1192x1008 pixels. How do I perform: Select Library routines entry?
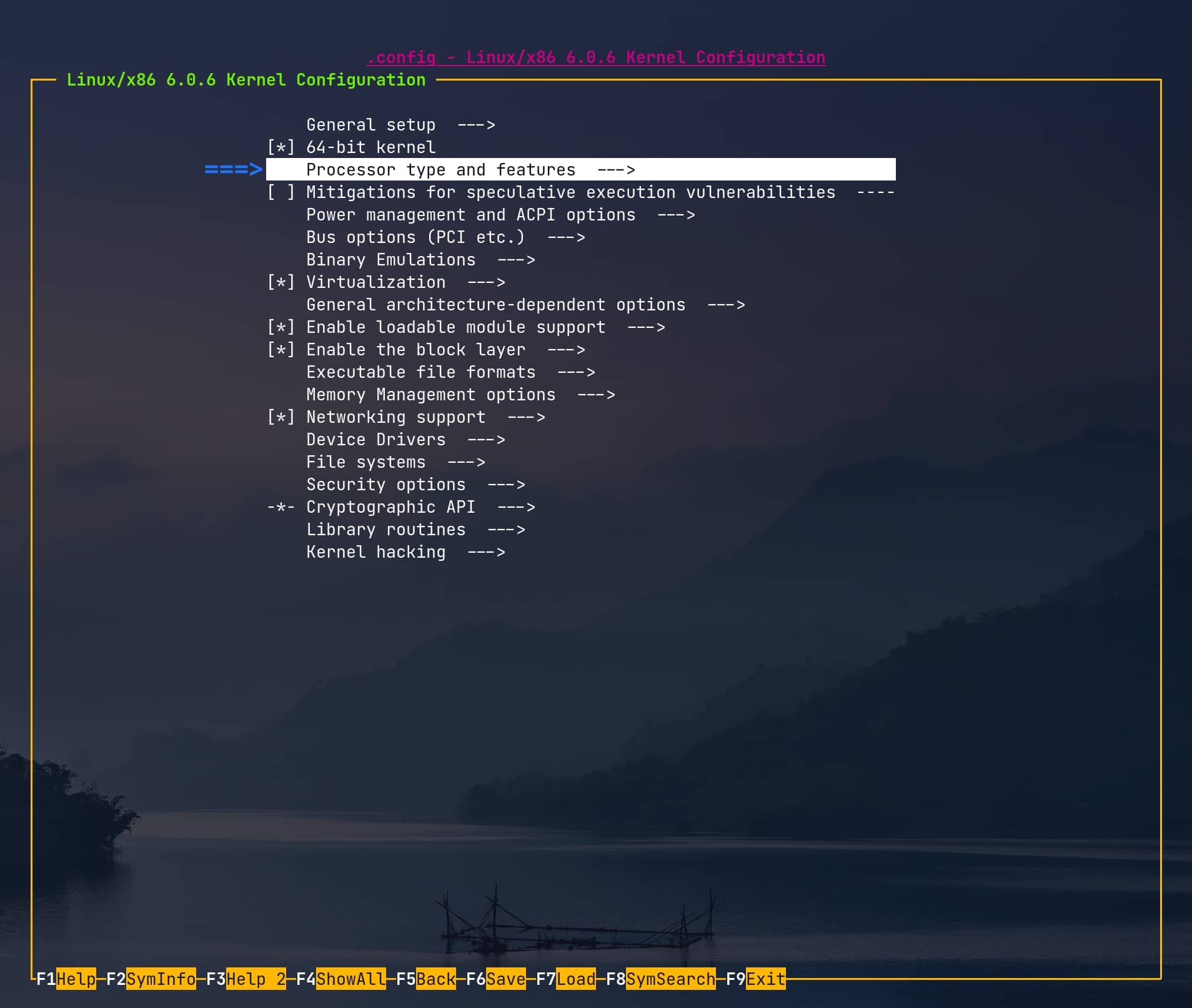tap(415, 530)
